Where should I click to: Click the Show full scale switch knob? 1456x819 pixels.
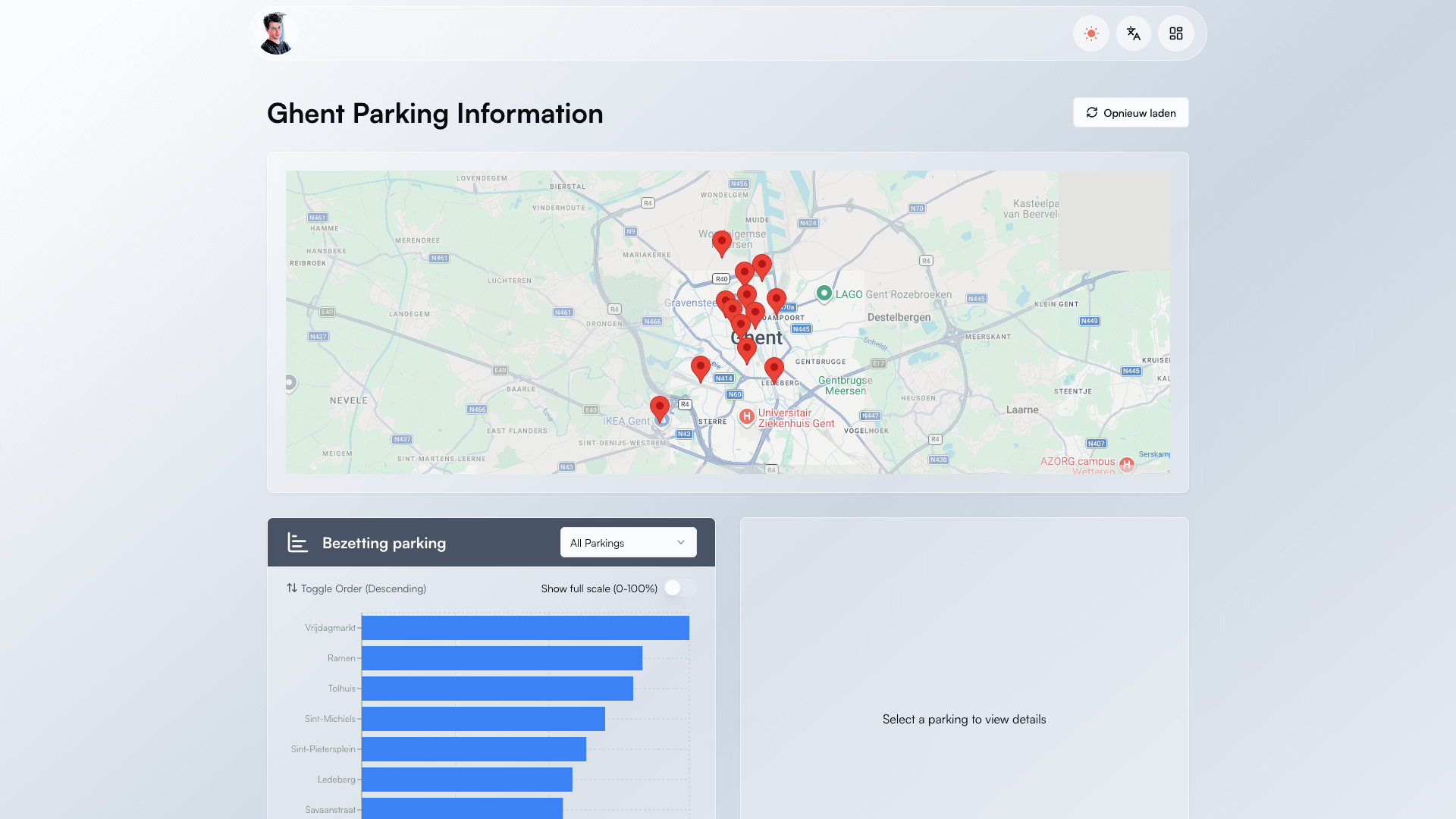[x=673, y=588]
